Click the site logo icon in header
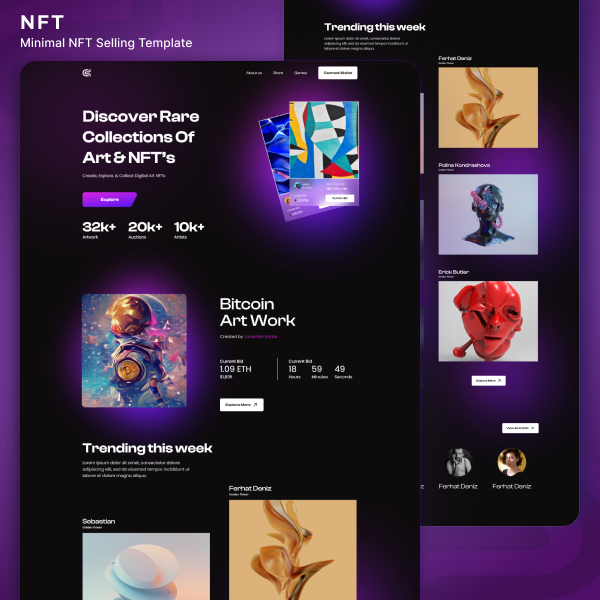Viewport: 600px width, 600px height. 87,73
